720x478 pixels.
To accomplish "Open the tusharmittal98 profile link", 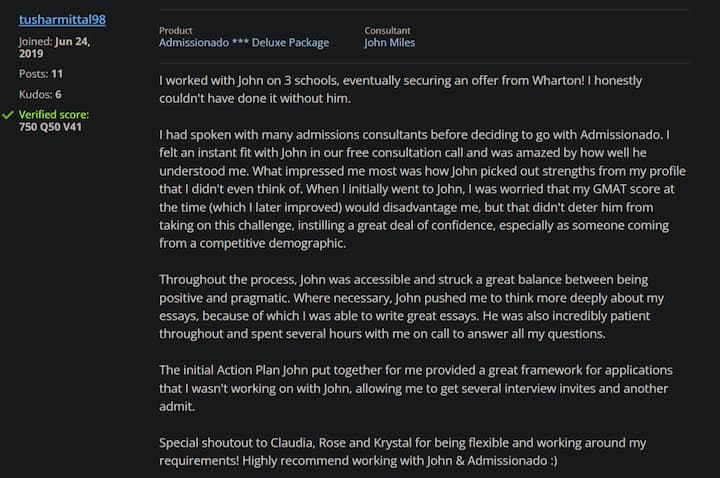I will pos(62,19).
